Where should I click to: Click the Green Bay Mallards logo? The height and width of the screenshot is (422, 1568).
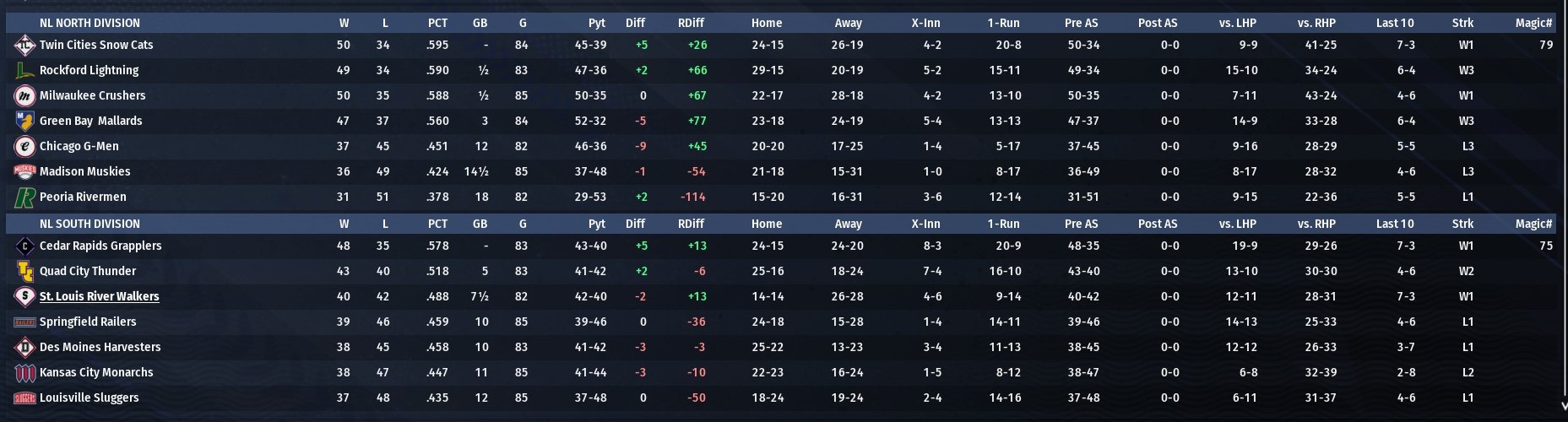pos(24,121)
